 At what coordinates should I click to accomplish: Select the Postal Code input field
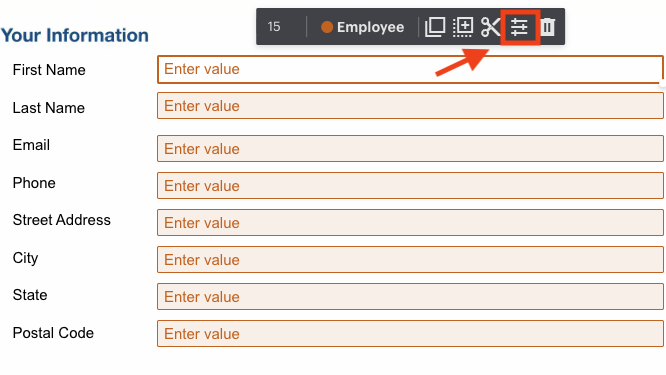(x=410, y=333)
